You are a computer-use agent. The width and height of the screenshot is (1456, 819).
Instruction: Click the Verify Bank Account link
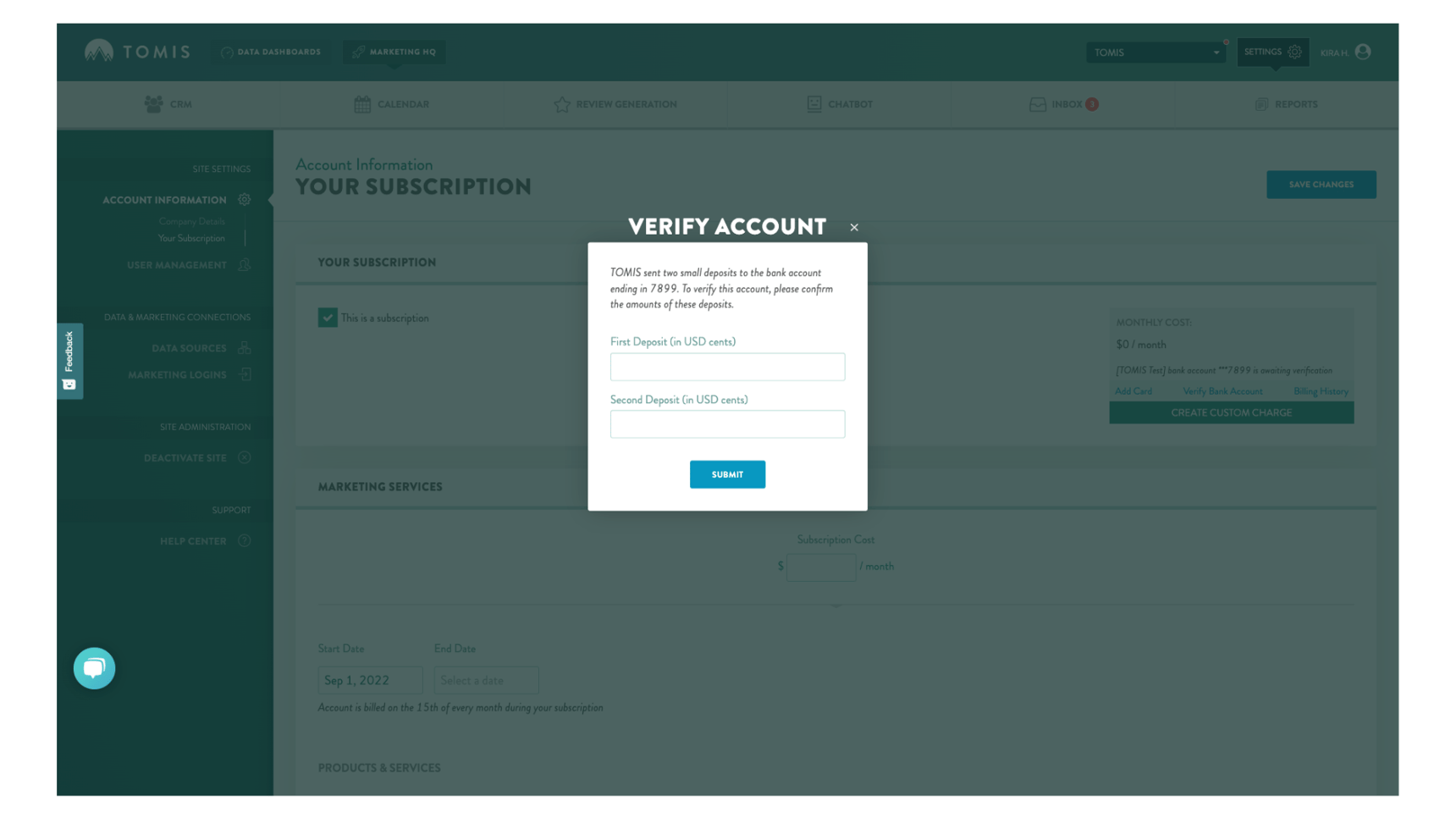pos(1222,390)
